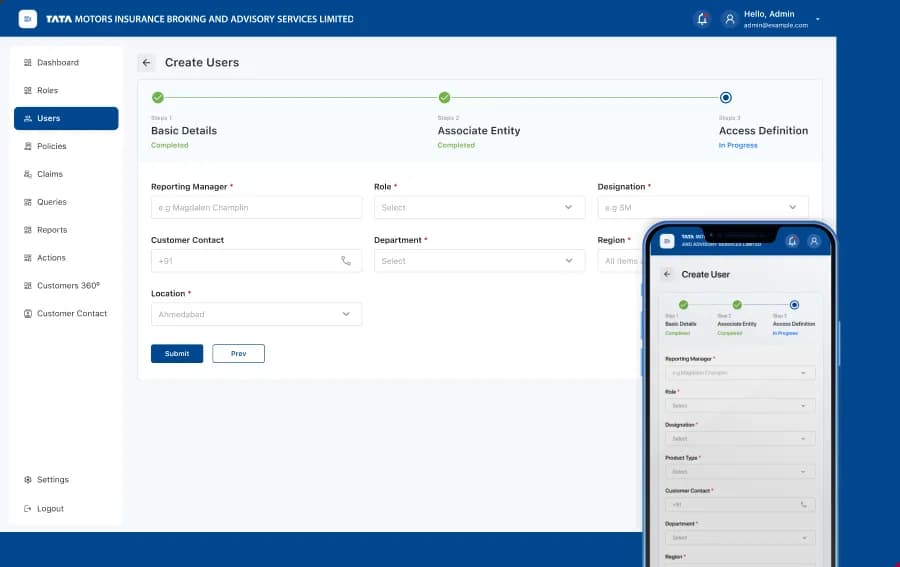Click the Reports sidebar icon

tap(28, 230)
